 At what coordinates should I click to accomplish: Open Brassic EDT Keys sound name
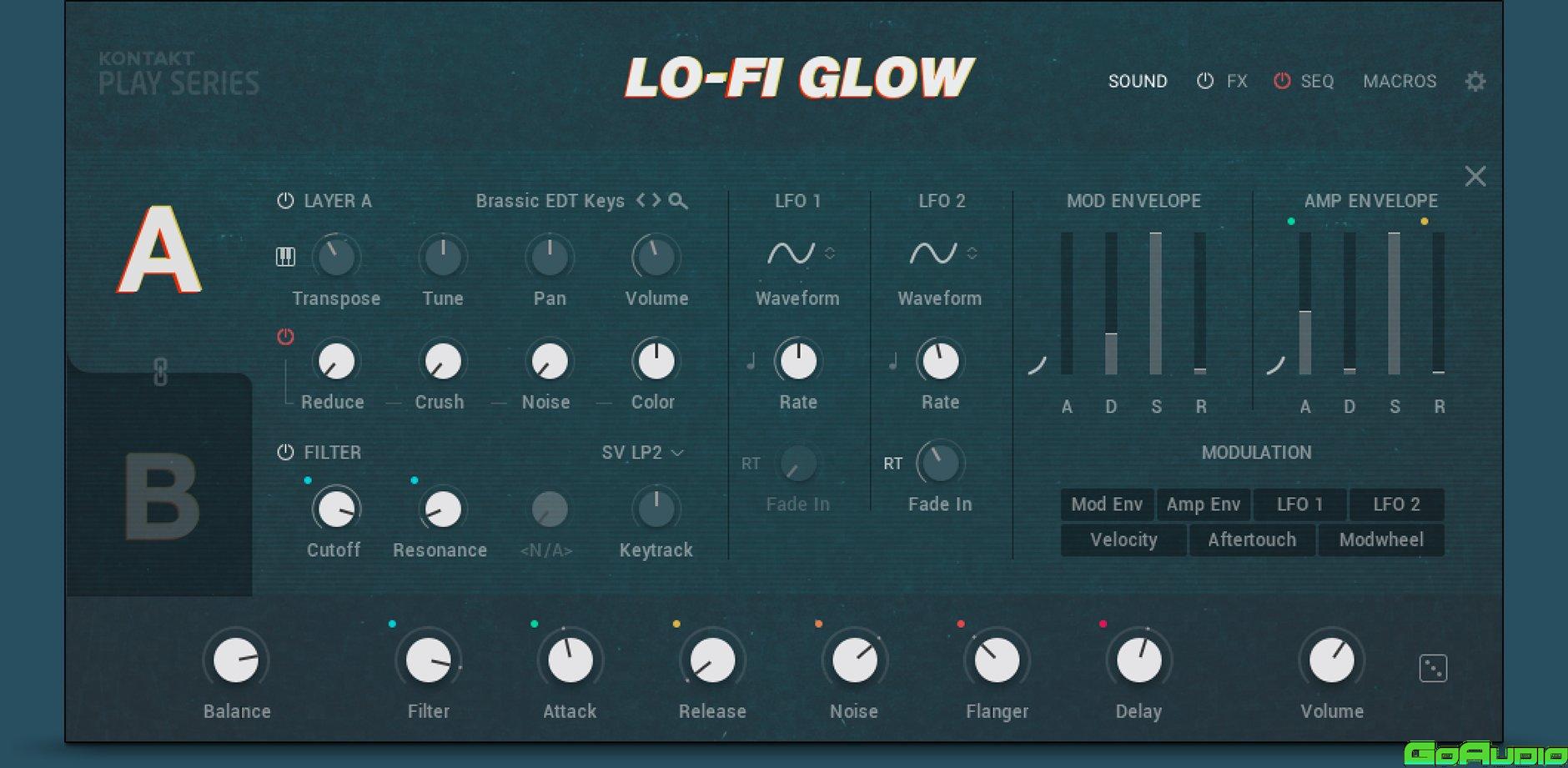click(x=550, y=201)
